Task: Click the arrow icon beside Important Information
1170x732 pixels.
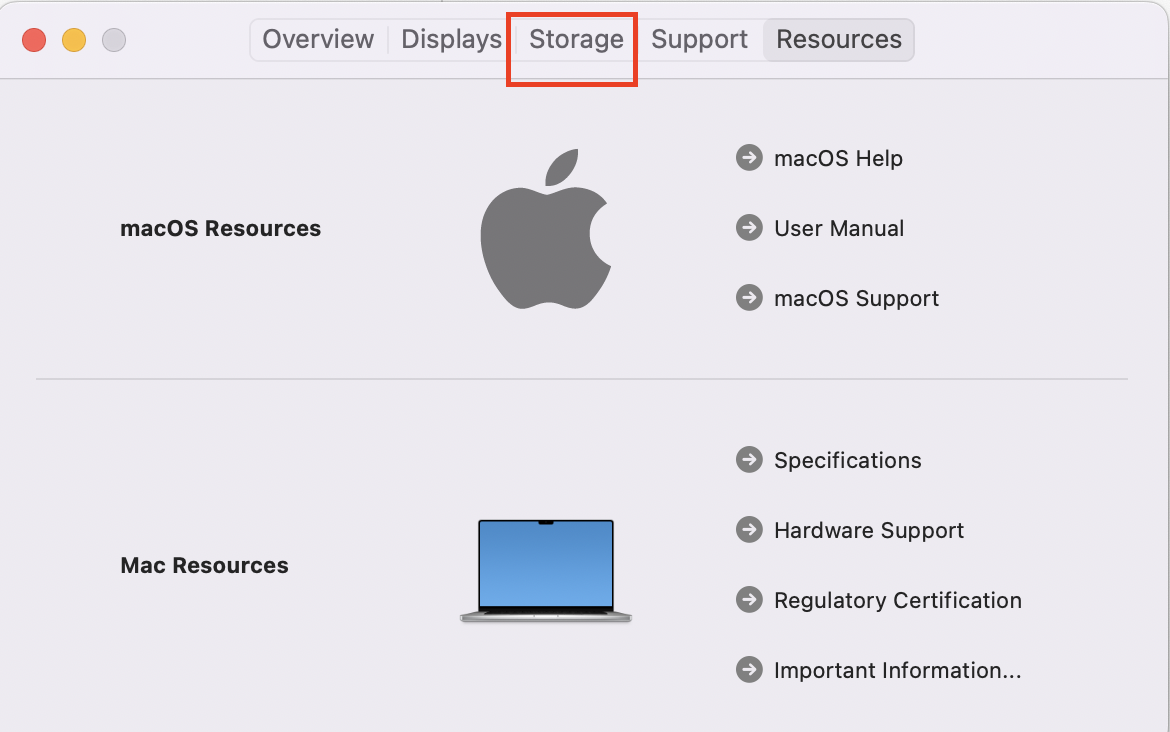Action: [749, 670]
